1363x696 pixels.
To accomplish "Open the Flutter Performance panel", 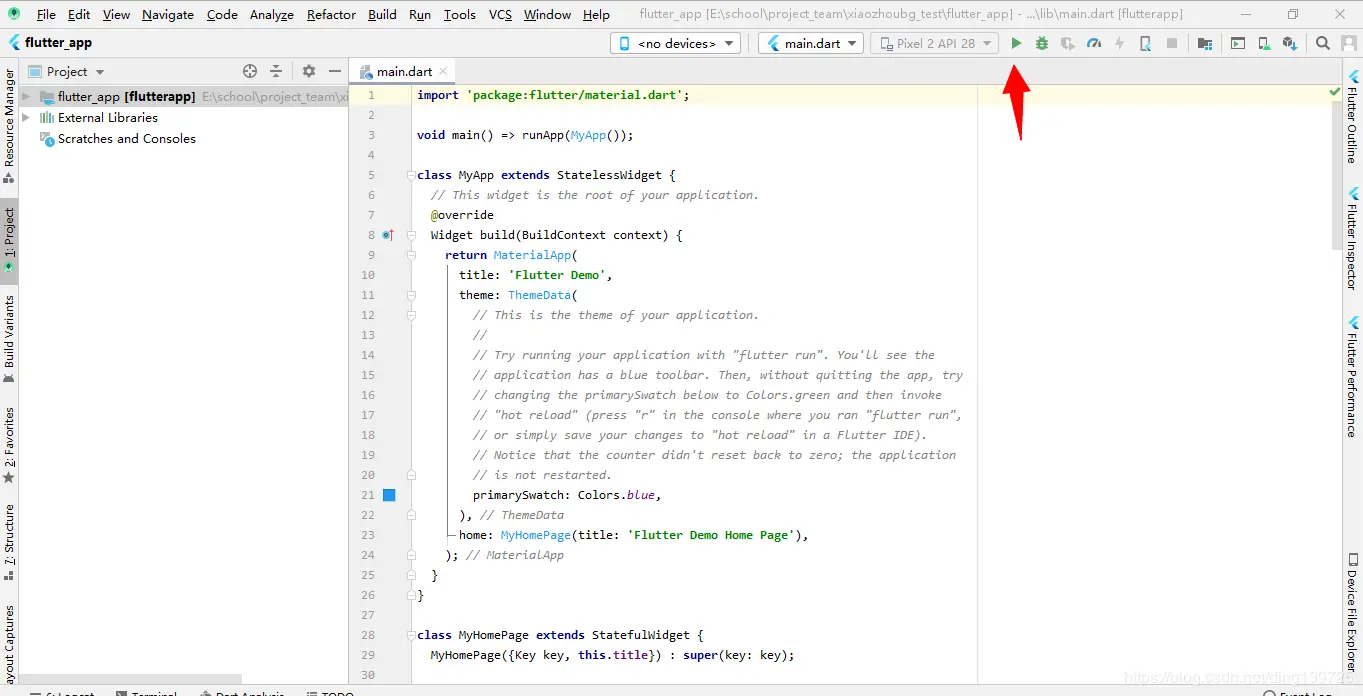I will pyautogui.click(x=1353, y=377).
